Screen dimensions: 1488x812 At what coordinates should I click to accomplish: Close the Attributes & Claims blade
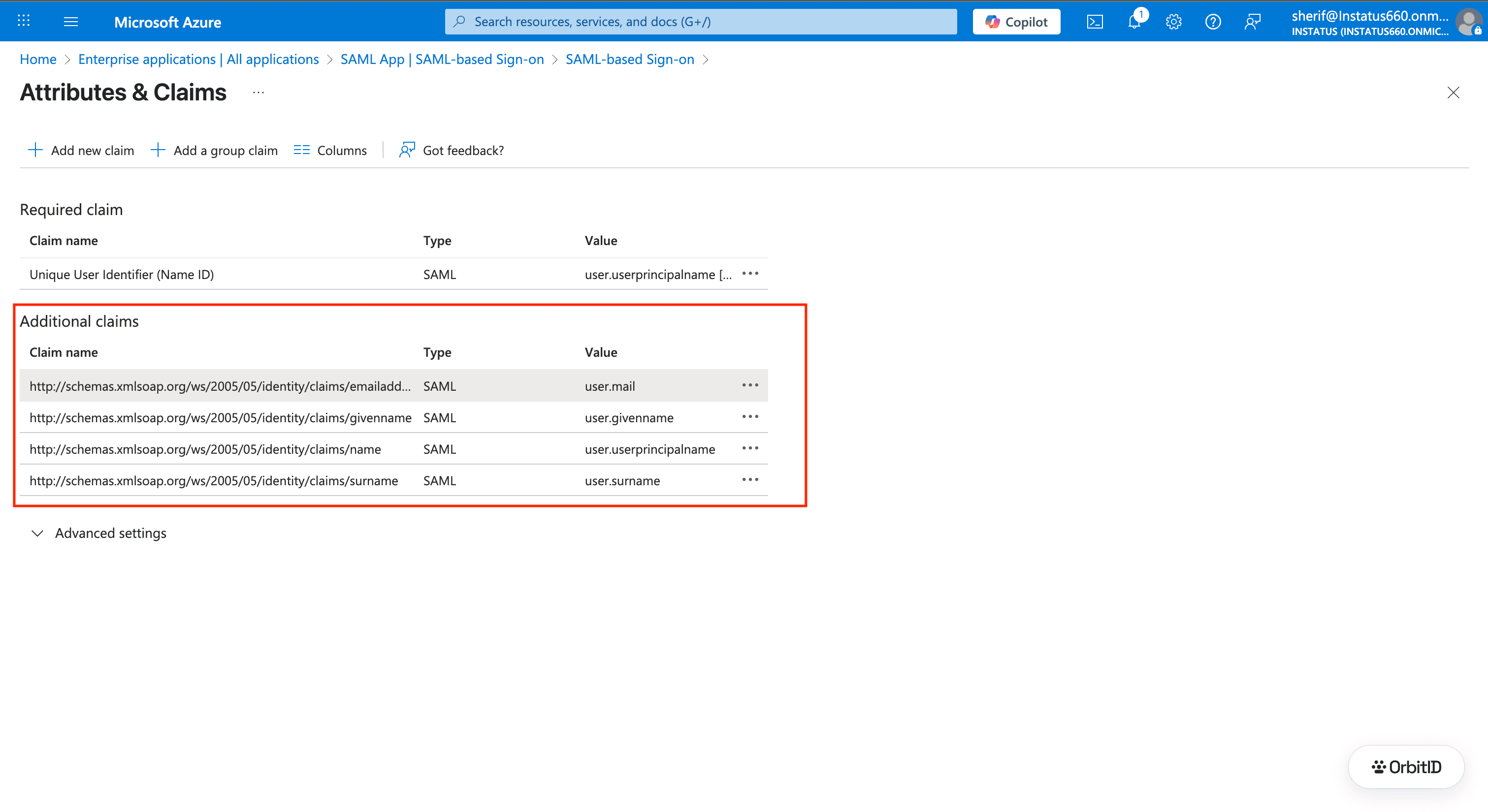[1454, 93]
